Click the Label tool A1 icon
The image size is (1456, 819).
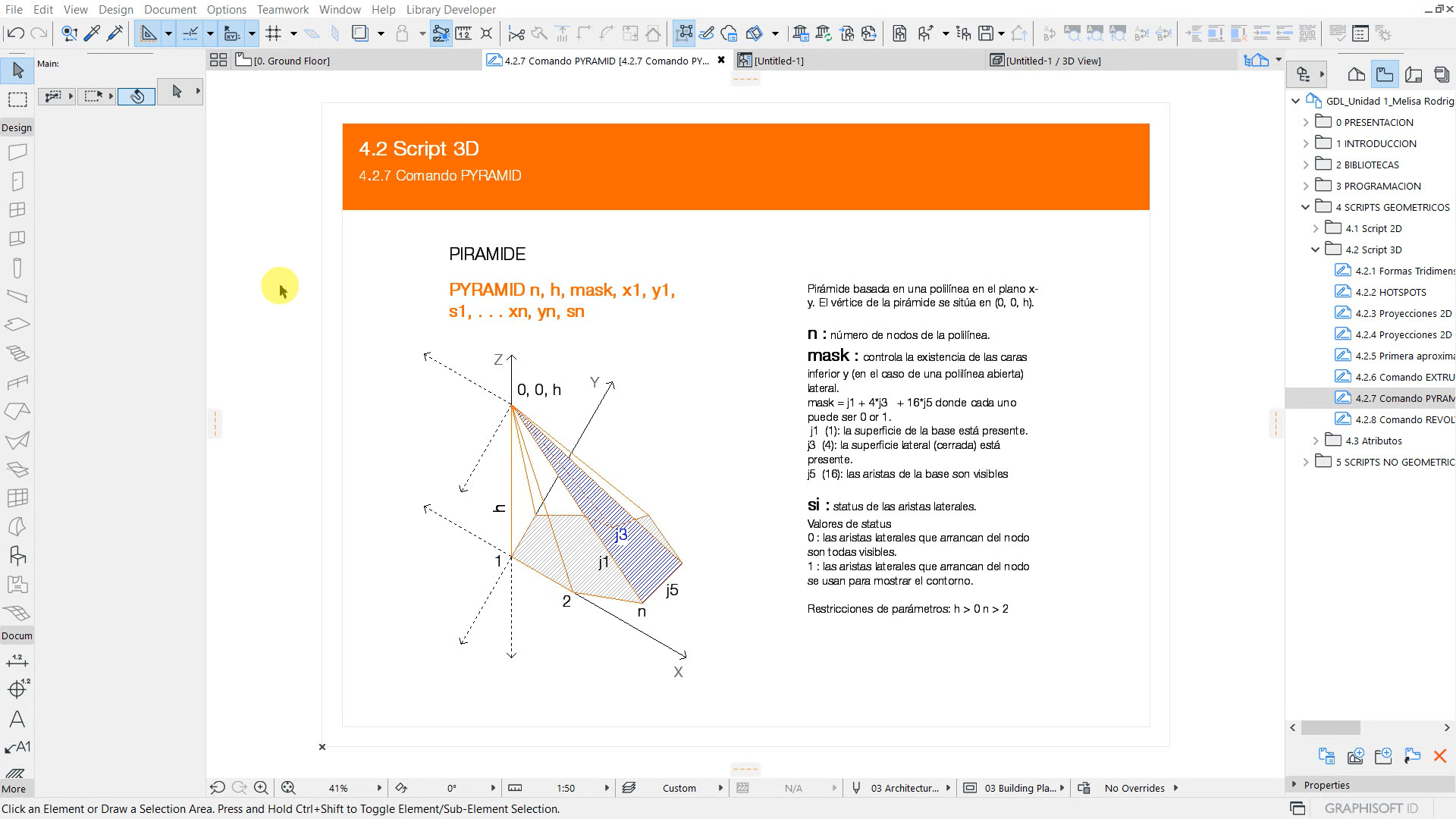[x=17, y=747]
